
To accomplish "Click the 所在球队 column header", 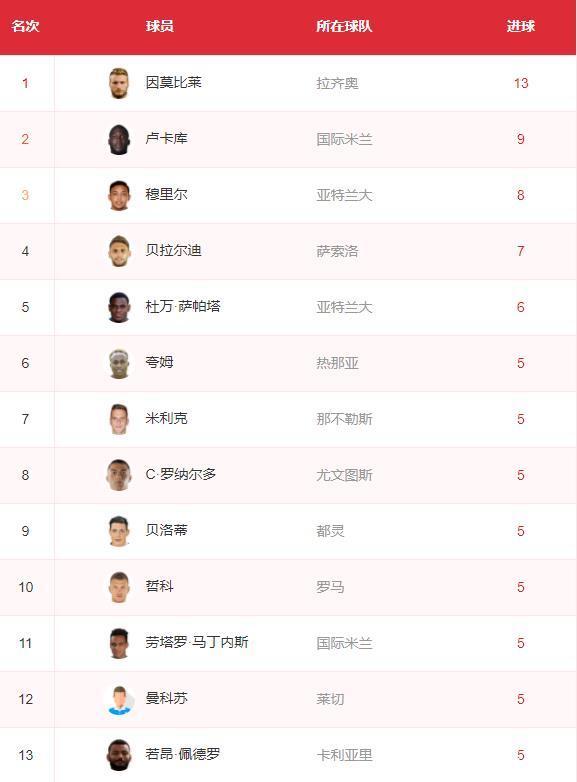I will (344, 26).
